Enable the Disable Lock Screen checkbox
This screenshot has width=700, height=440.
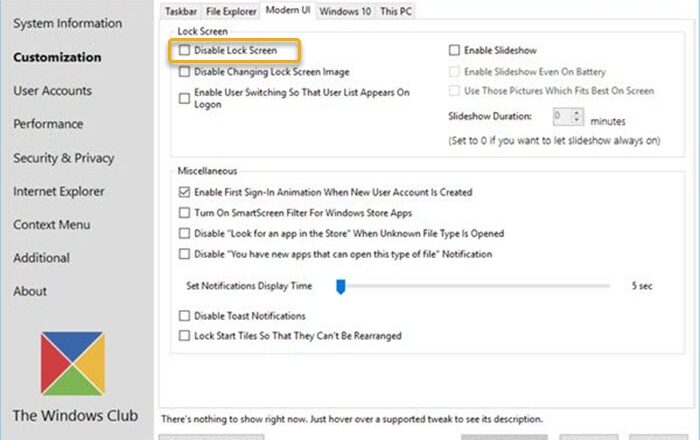click(185, 49)
